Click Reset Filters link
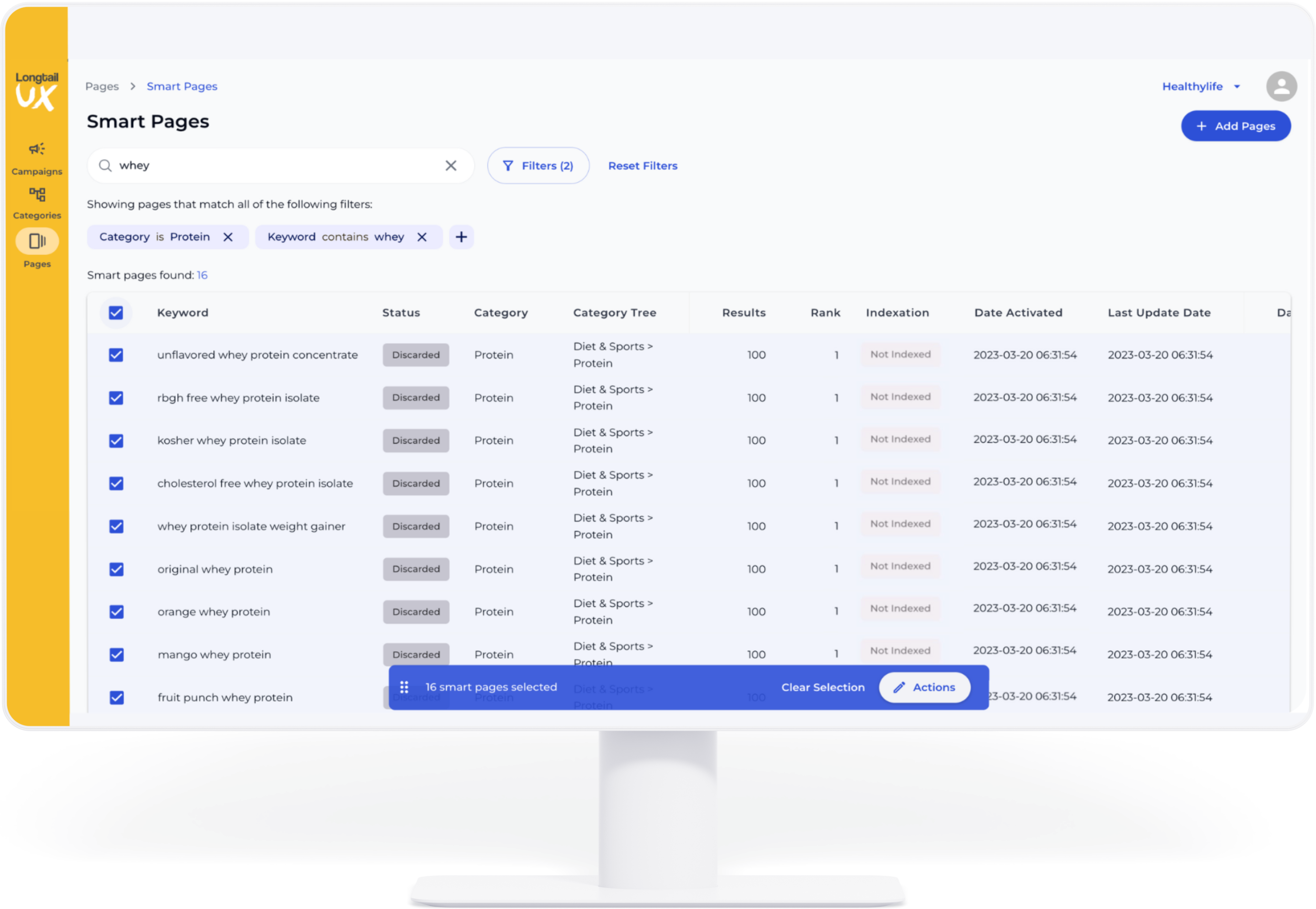 pyautogui.click(x=642, y=166)
